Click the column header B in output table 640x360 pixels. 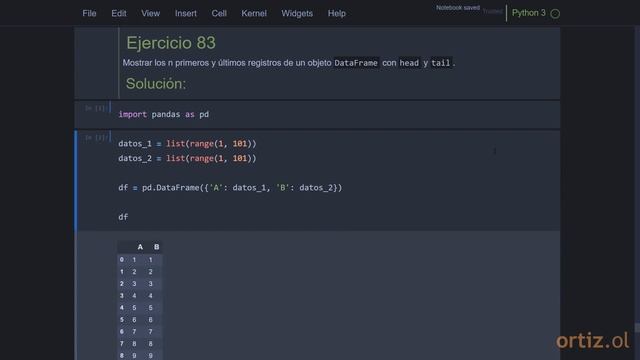point(156,247)
